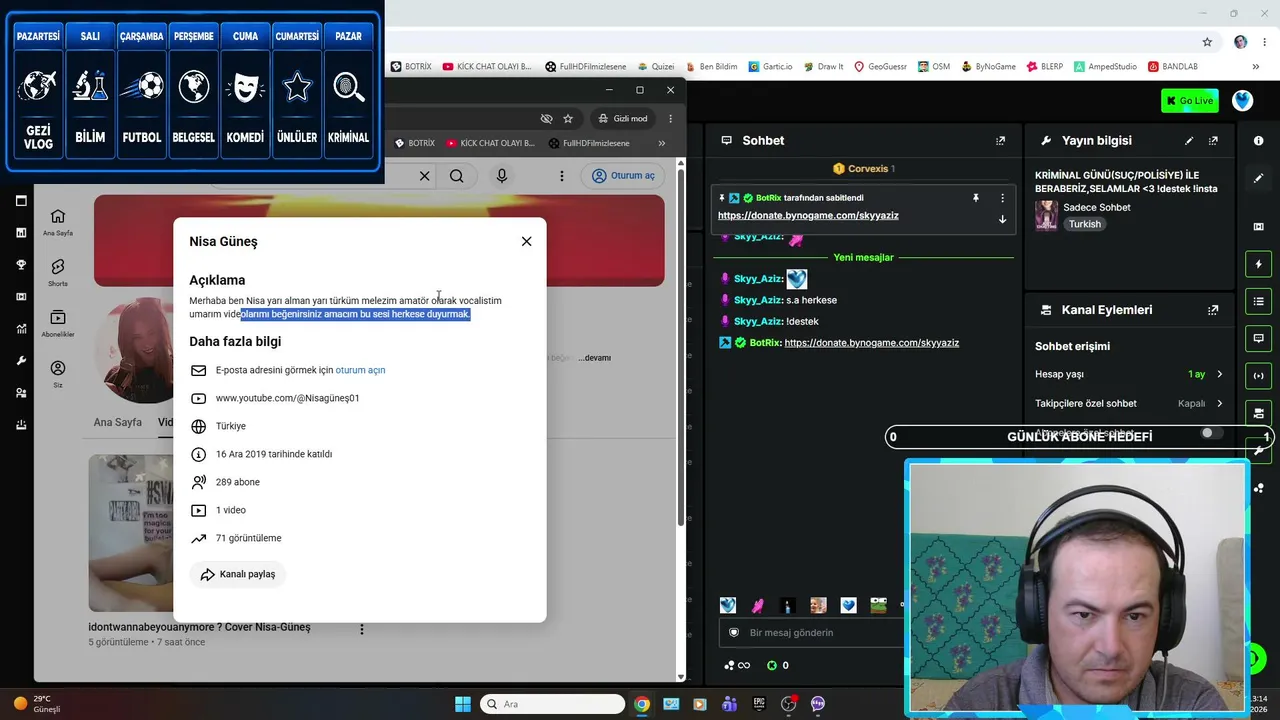Select the ÇARŞAMBA Futbol day tile
This screenshot has height=720, width=1280.
coord(142,91)
